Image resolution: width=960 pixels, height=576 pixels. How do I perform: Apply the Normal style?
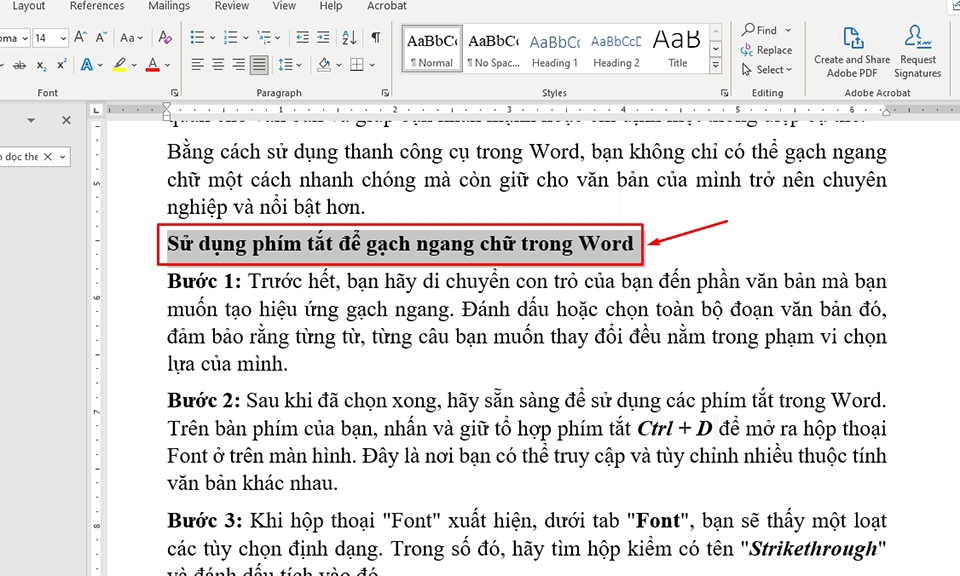click(x=432, y=48)
